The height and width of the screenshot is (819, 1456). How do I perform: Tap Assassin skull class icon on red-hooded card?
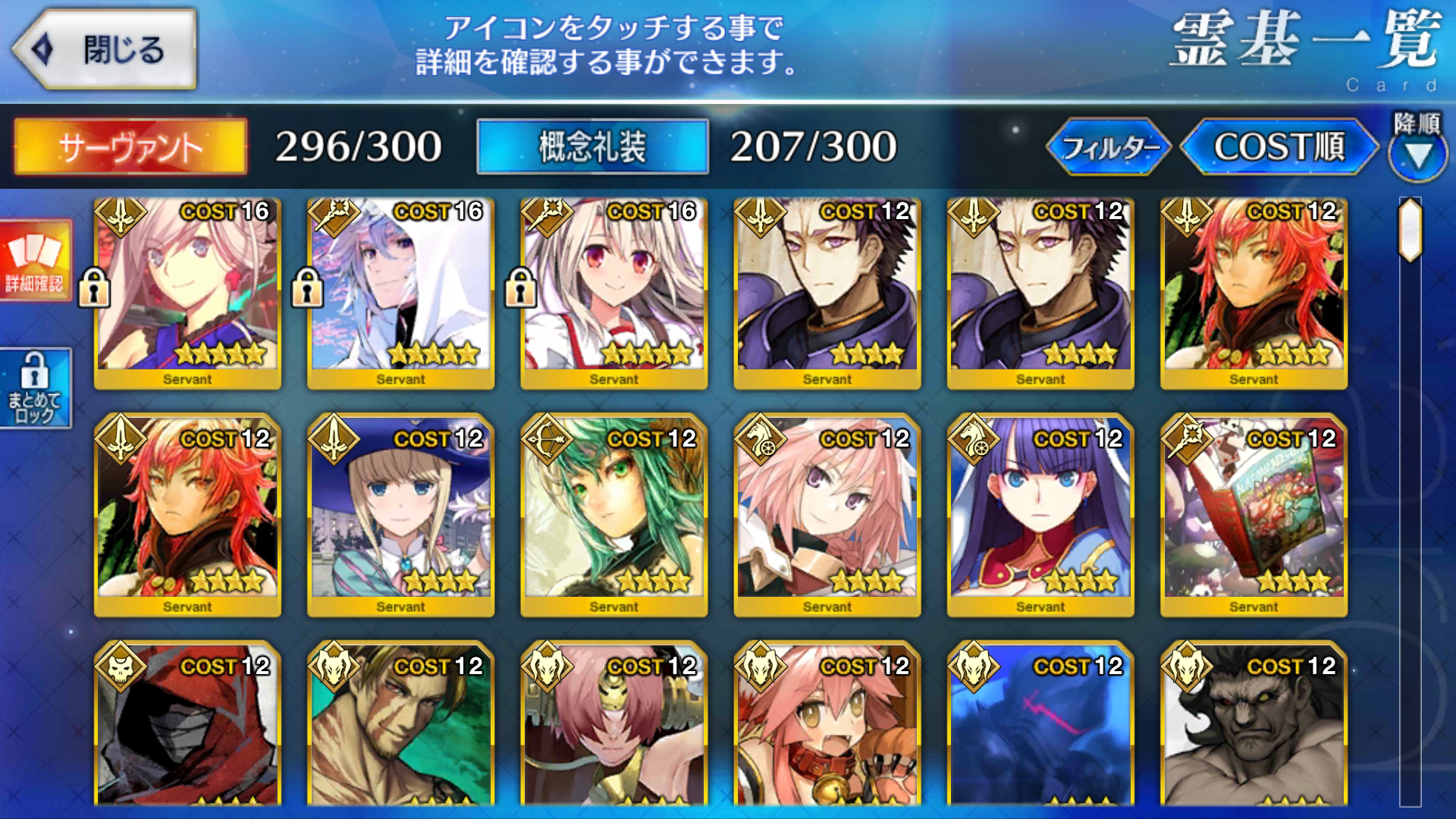pos(120,667)
